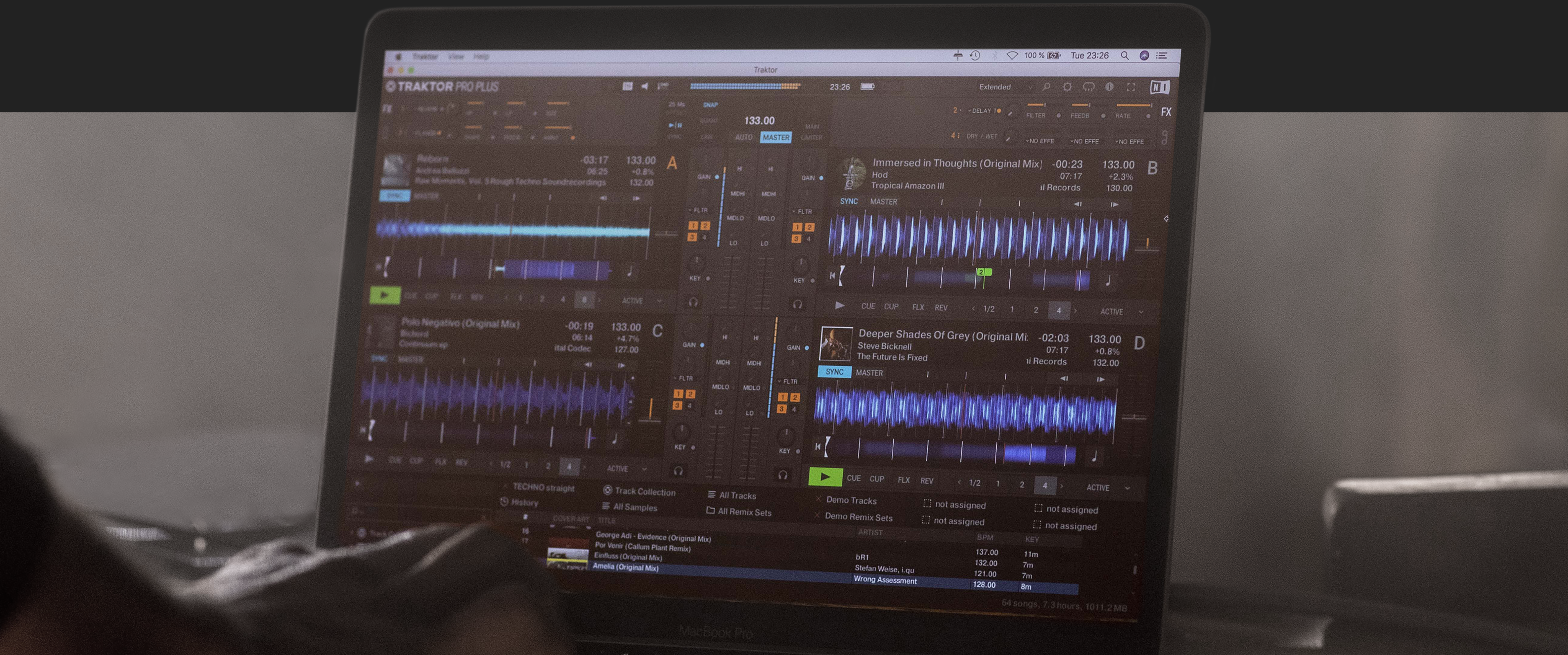Open first NO EFFE effect slot dropdown
This screenshot has width=1568, height=655.
[x=1040, y=141]
